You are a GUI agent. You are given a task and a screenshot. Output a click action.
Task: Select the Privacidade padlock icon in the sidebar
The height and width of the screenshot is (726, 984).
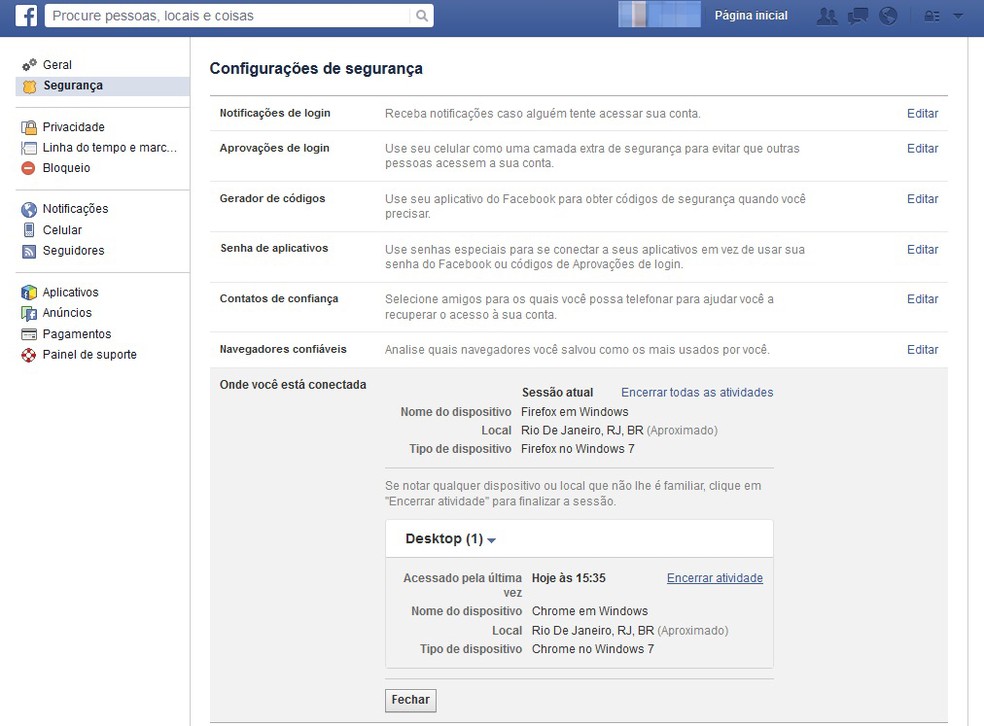pyautogui.click(x=28, y=126)
